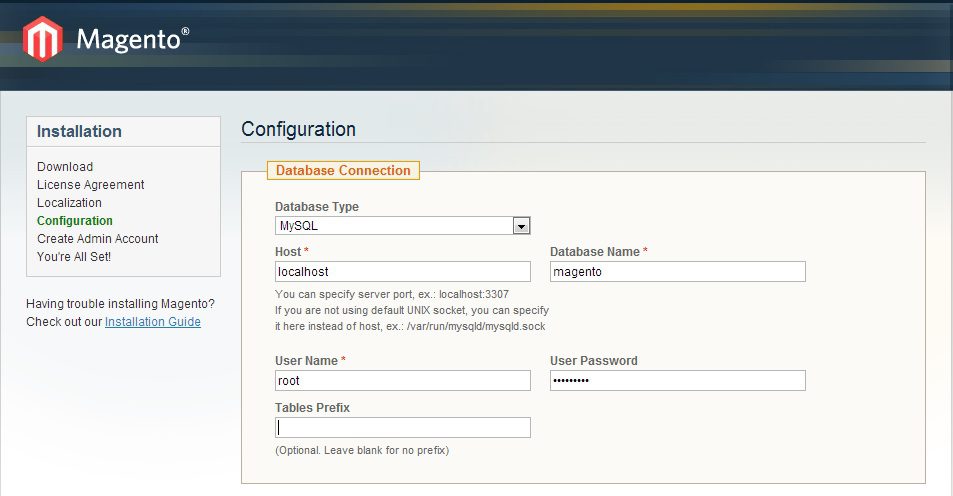Click the 'localhost:3307' port hint text
This screenshot has height=496, width=953.
tap(474, 294)
